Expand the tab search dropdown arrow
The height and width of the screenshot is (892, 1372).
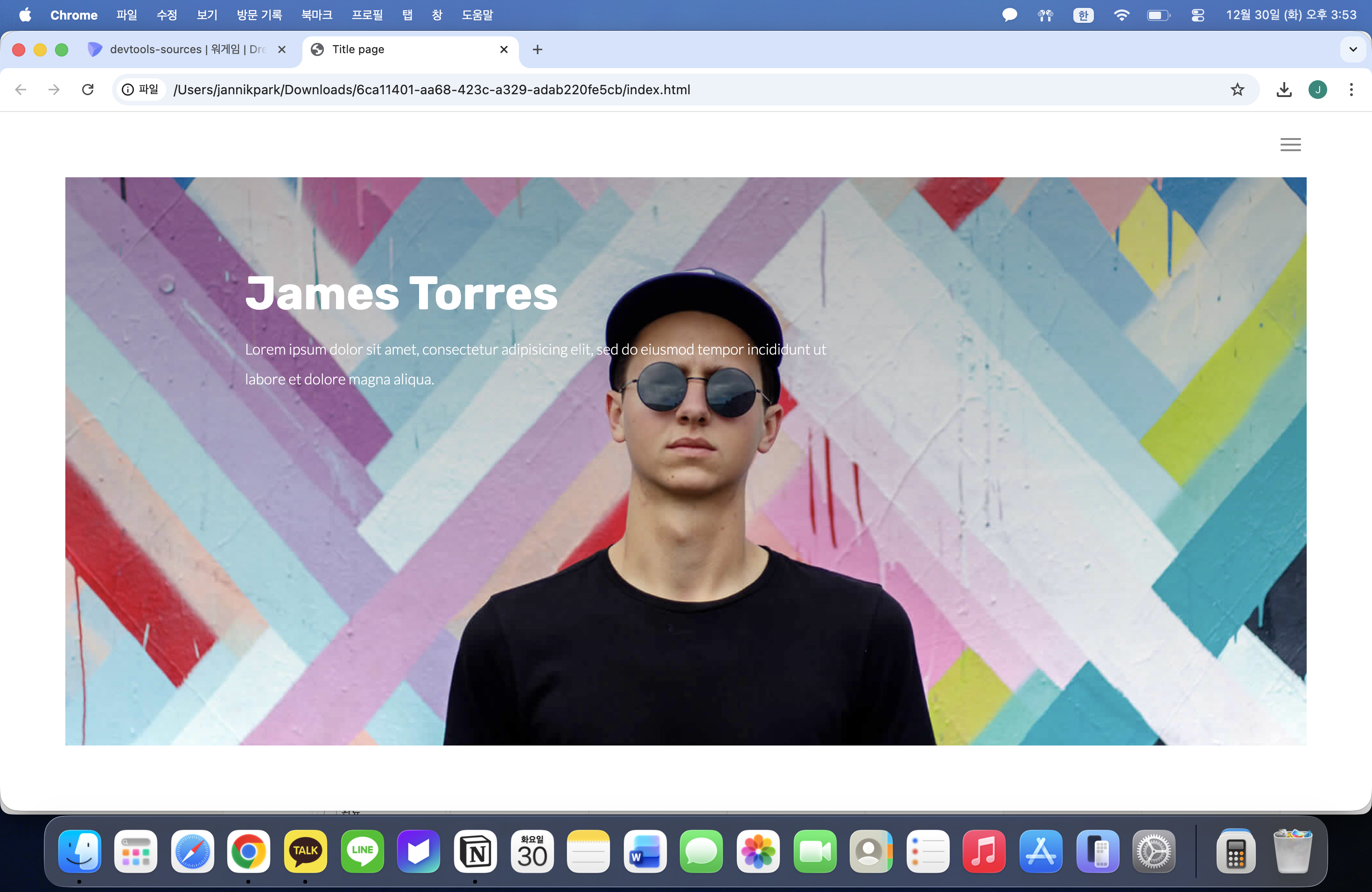click(x=1352, y=49)
